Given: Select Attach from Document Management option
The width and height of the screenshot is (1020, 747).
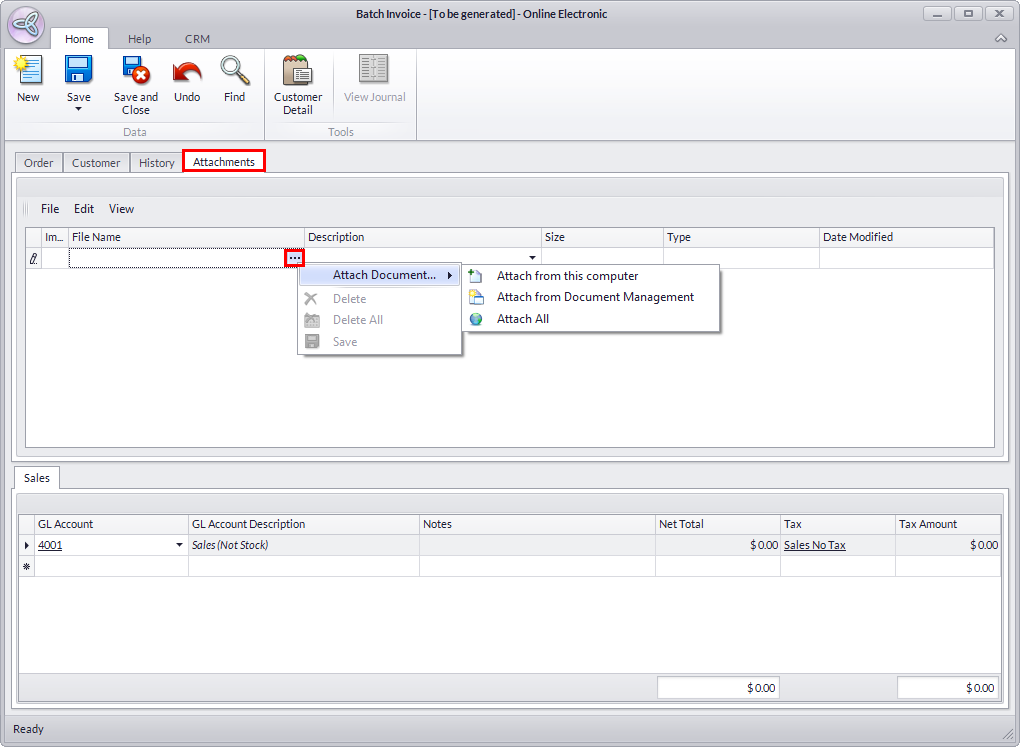Looking at the screenshot, I should tap(595, 297).
